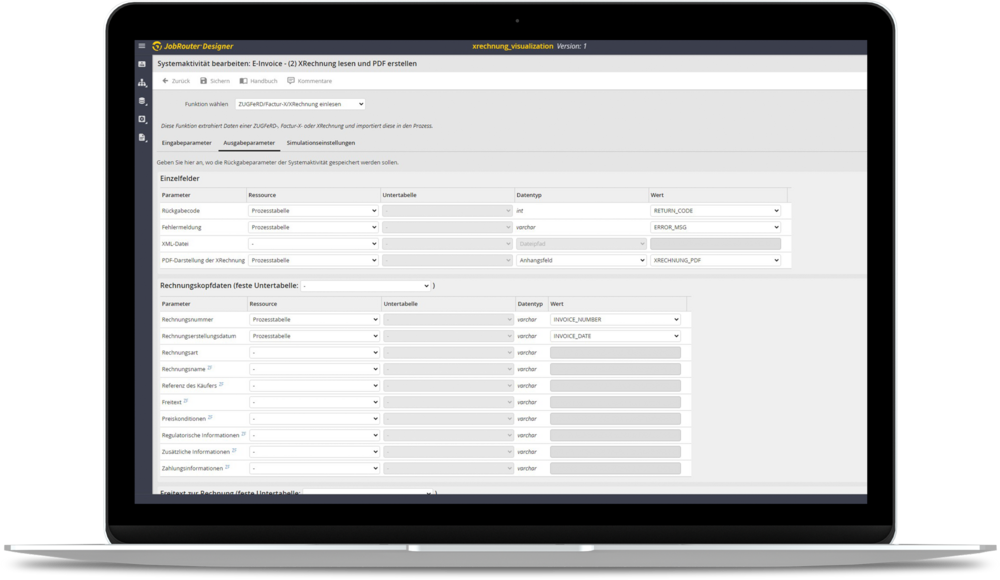Select the Ausgabeparameter tab
This screenshot has width=1000, height=580.
249,143
